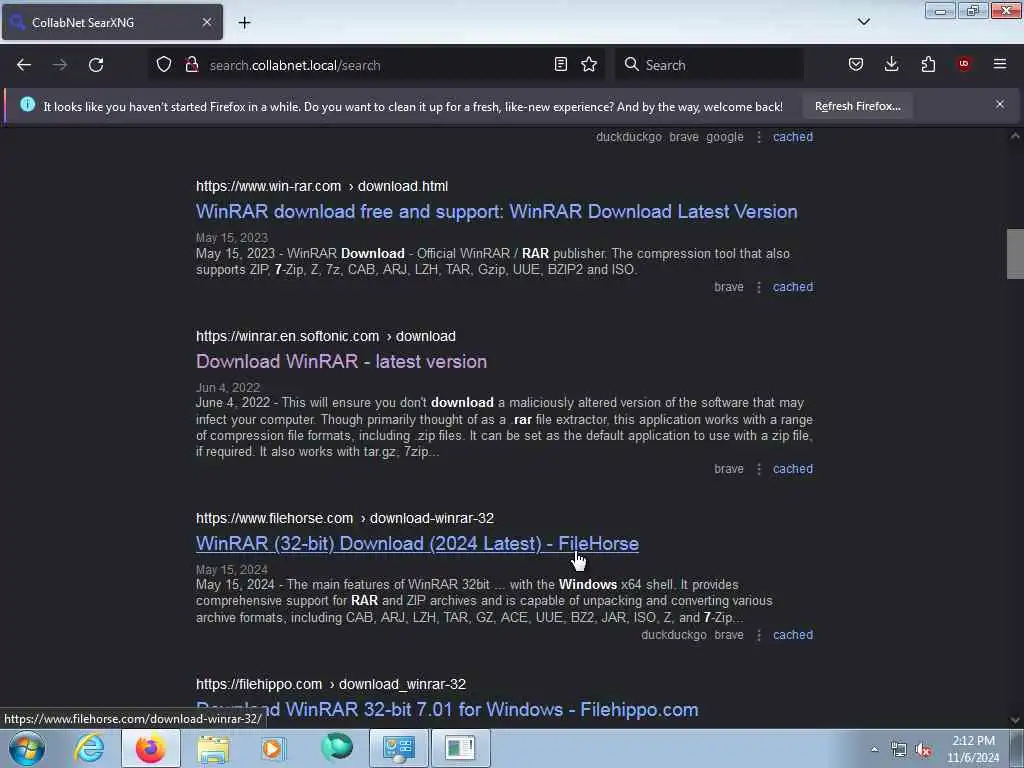Open Save to Pocket icon

856,64
